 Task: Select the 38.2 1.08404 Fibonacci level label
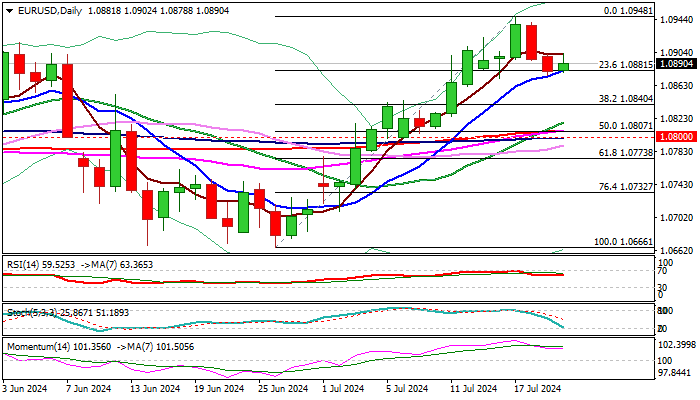pos(626,99)
